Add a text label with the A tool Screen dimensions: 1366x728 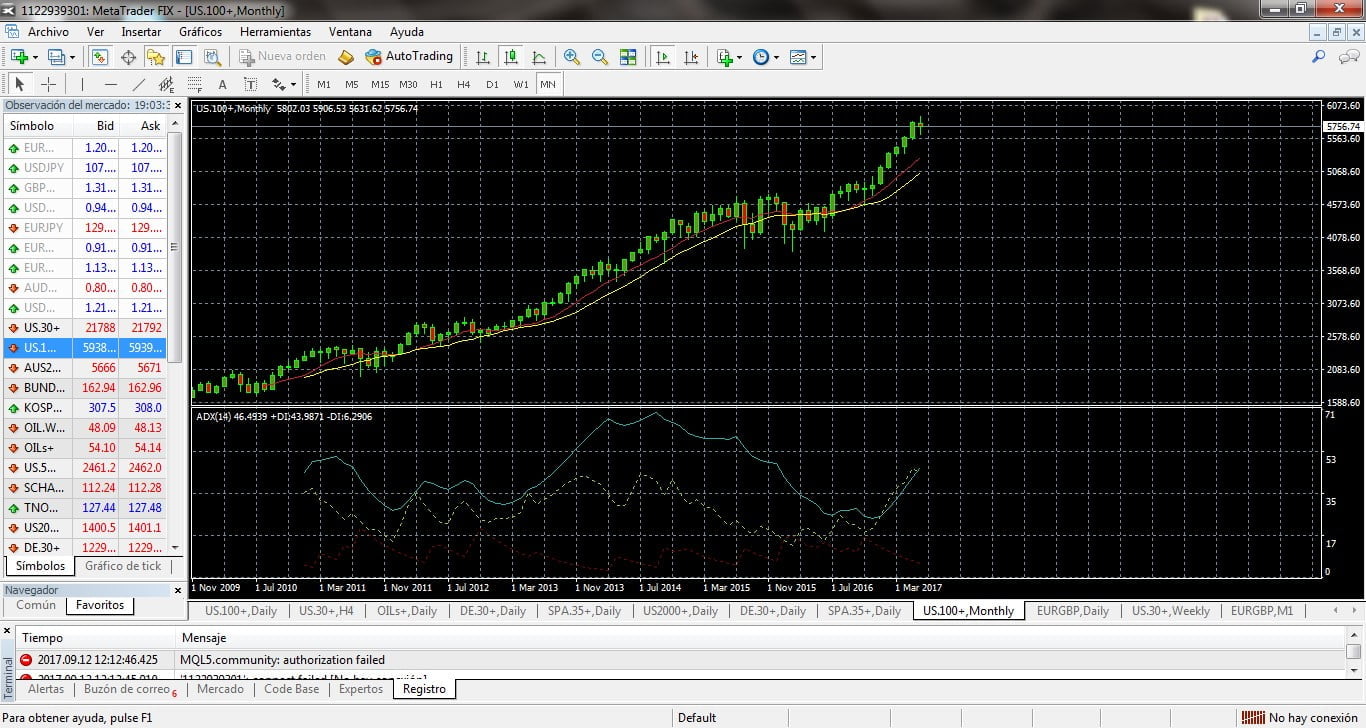pyautogui.click(x=222, y=85)
